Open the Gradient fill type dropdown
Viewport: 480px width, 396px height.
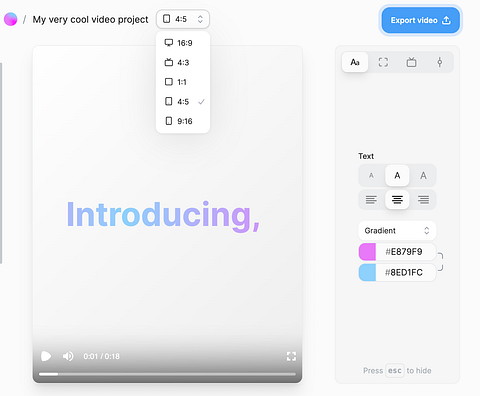(x=397, y=230)
